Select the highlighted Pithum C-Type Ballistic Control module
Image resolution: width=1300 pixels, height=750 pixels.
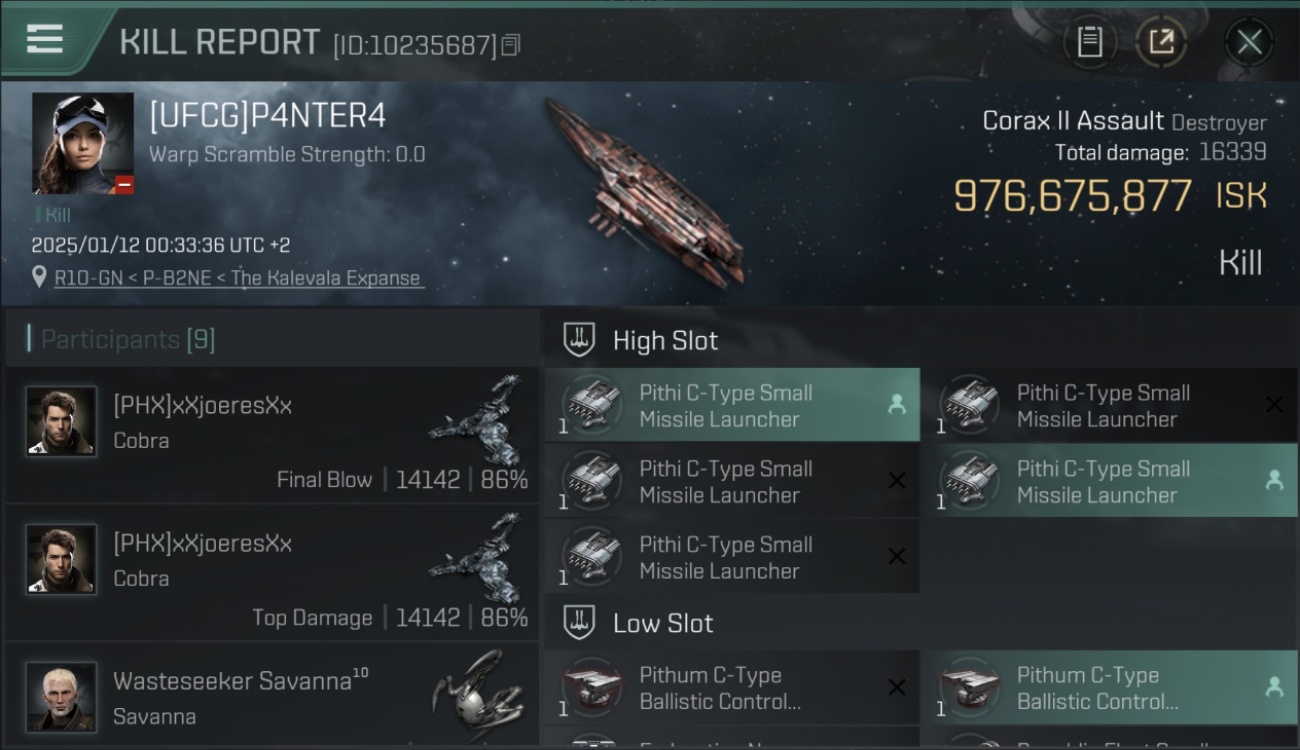coord(1110,688)
